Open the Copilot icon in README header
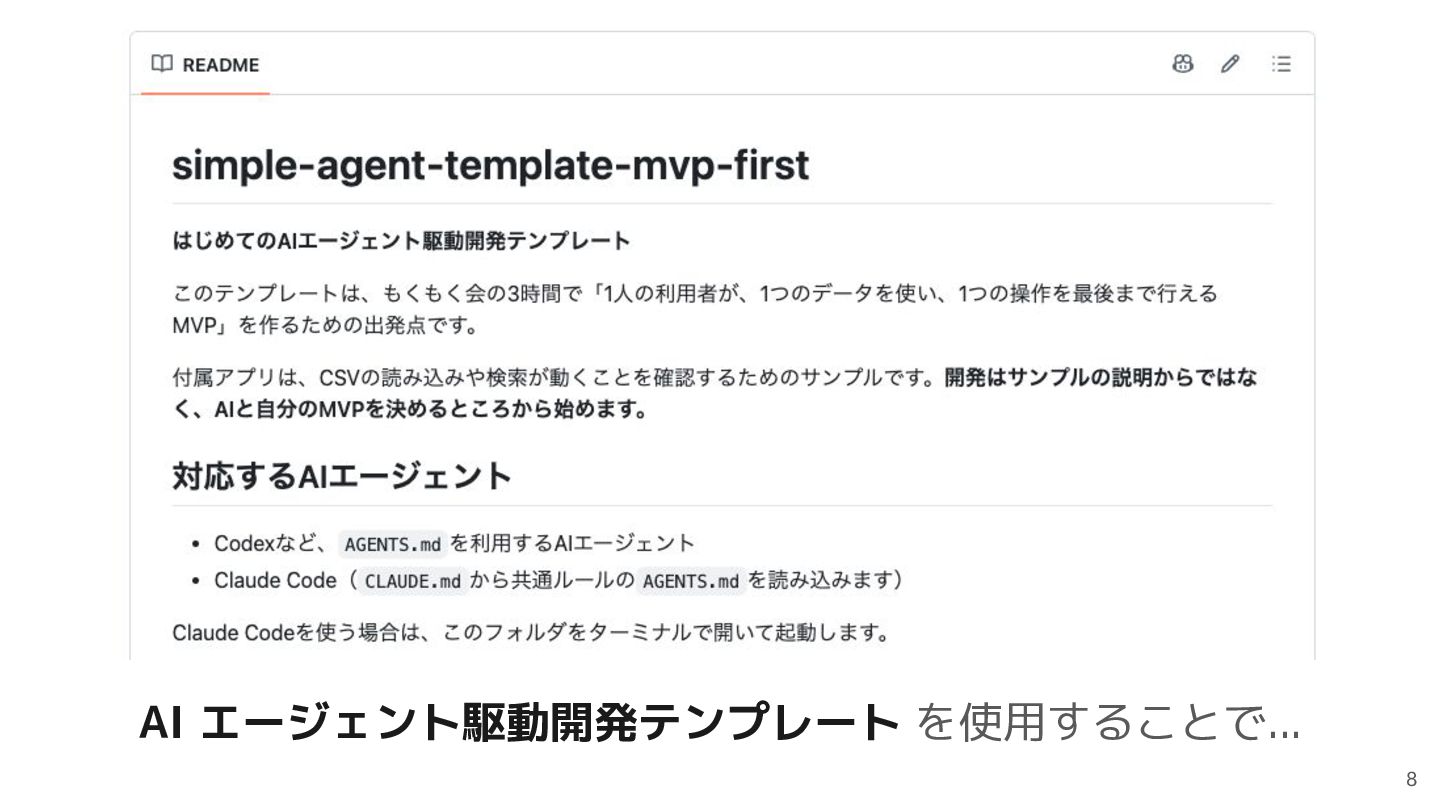This screenshot has width=1440, height=810. pos(1183,64)
